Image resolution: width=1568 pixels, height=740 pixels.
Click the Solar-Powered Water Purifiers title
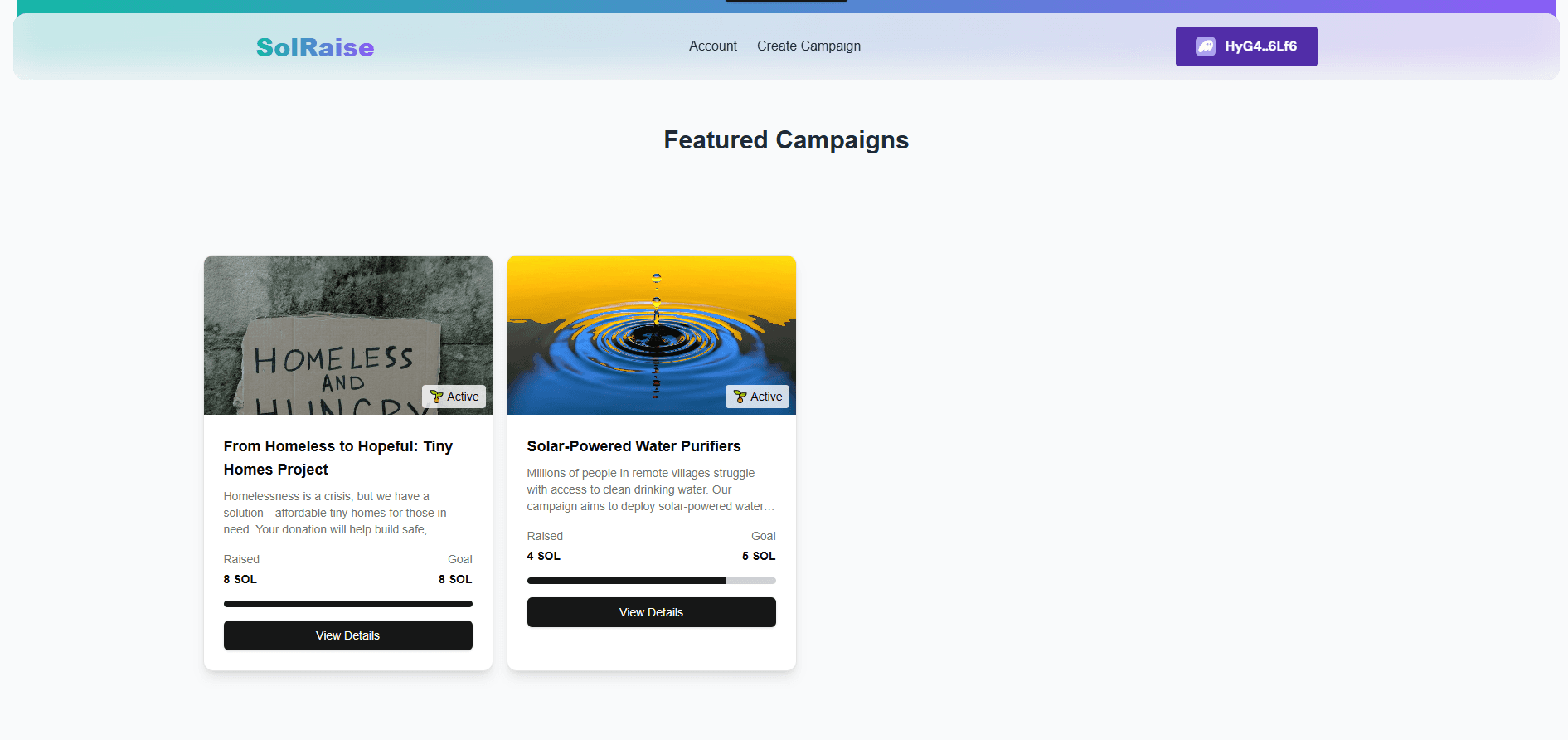(634, 446)
